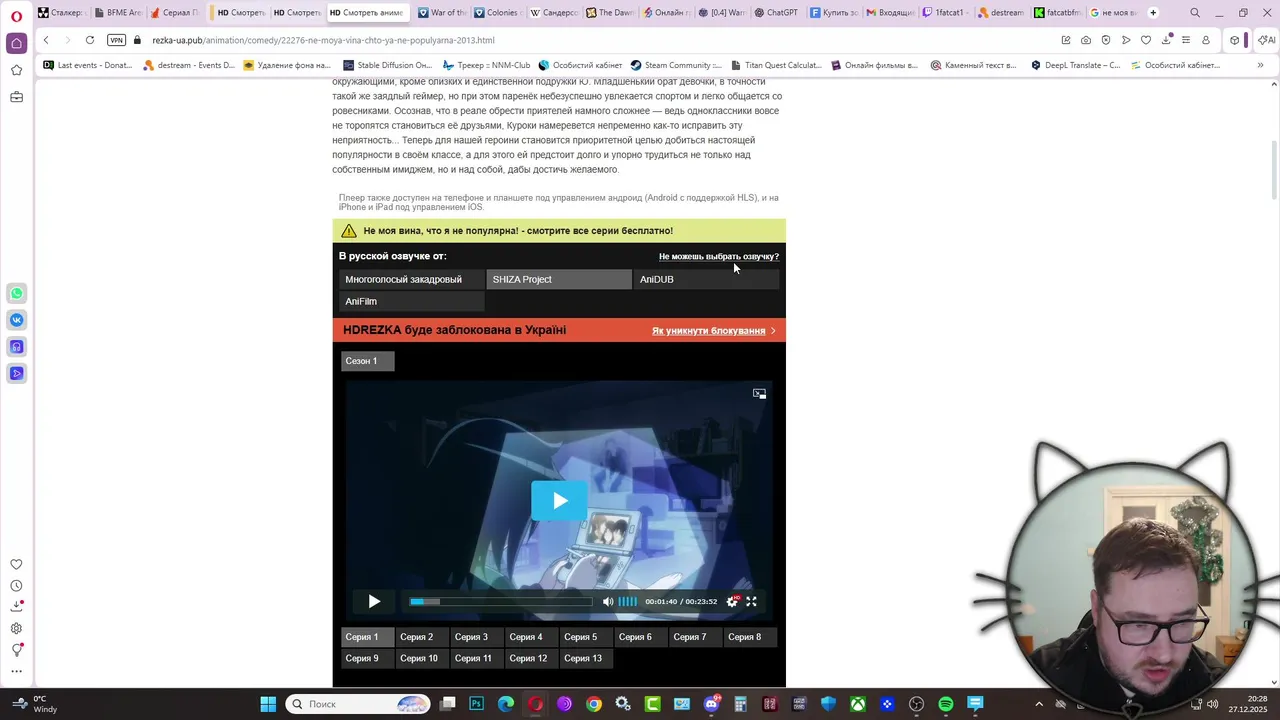Open Photoshop from the taskbar
1280x720 pixels.
[476, 704]
